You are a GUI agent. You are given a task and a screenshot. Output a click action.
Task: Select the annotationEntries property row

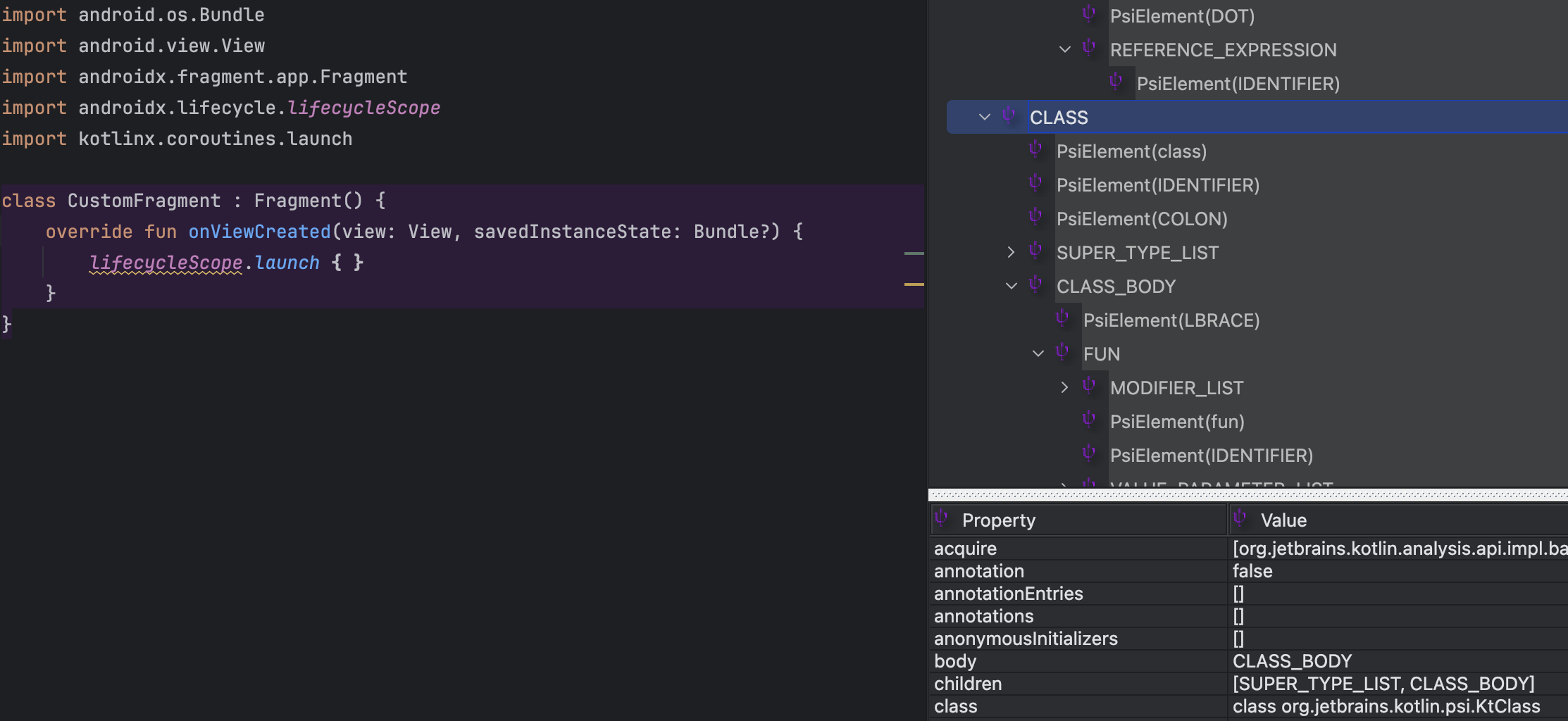tap(1248, 594)
